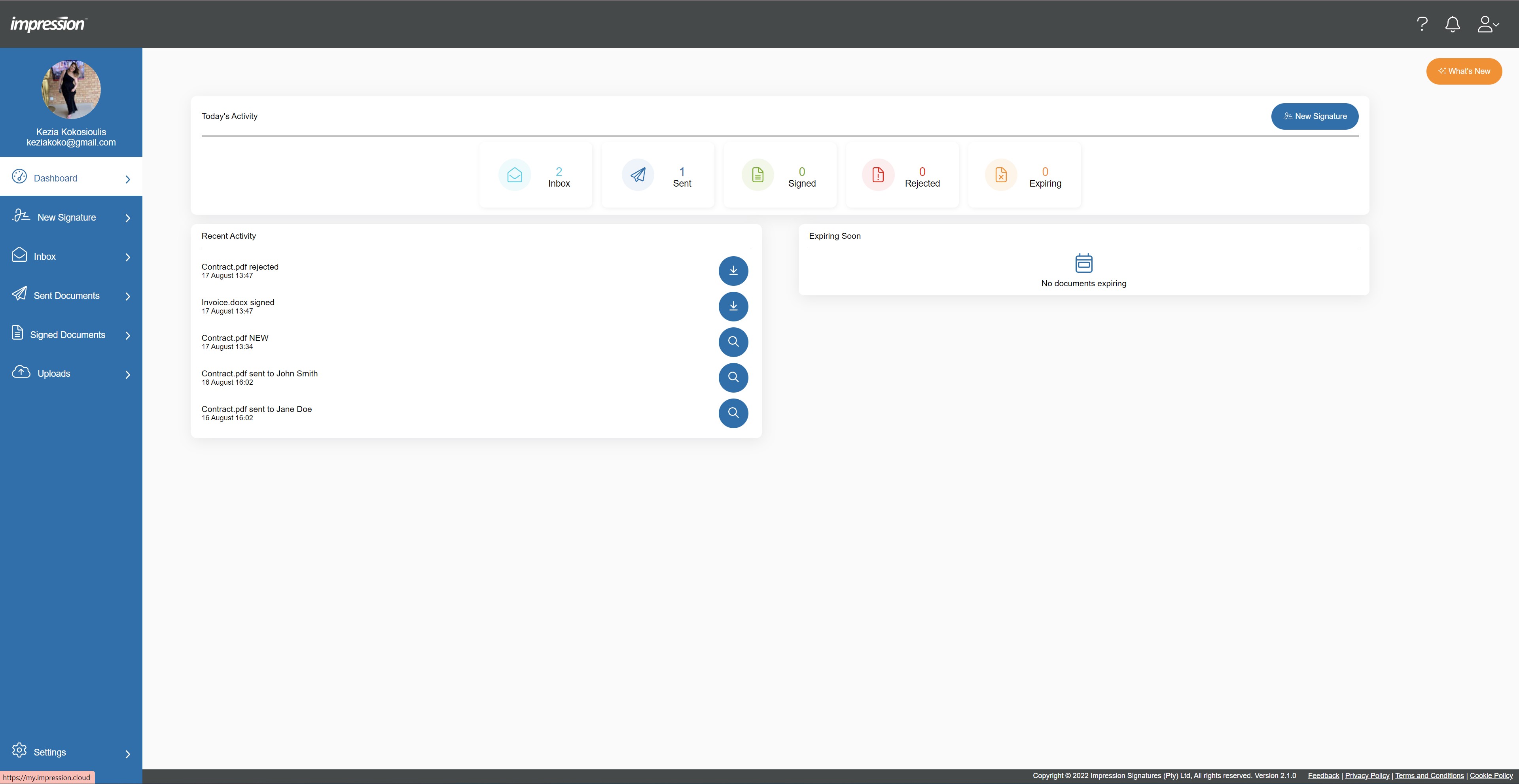Go to Signed Documents in sidebar
Viewport: 1519px width, 784px height.
click(x=67, y=335)
